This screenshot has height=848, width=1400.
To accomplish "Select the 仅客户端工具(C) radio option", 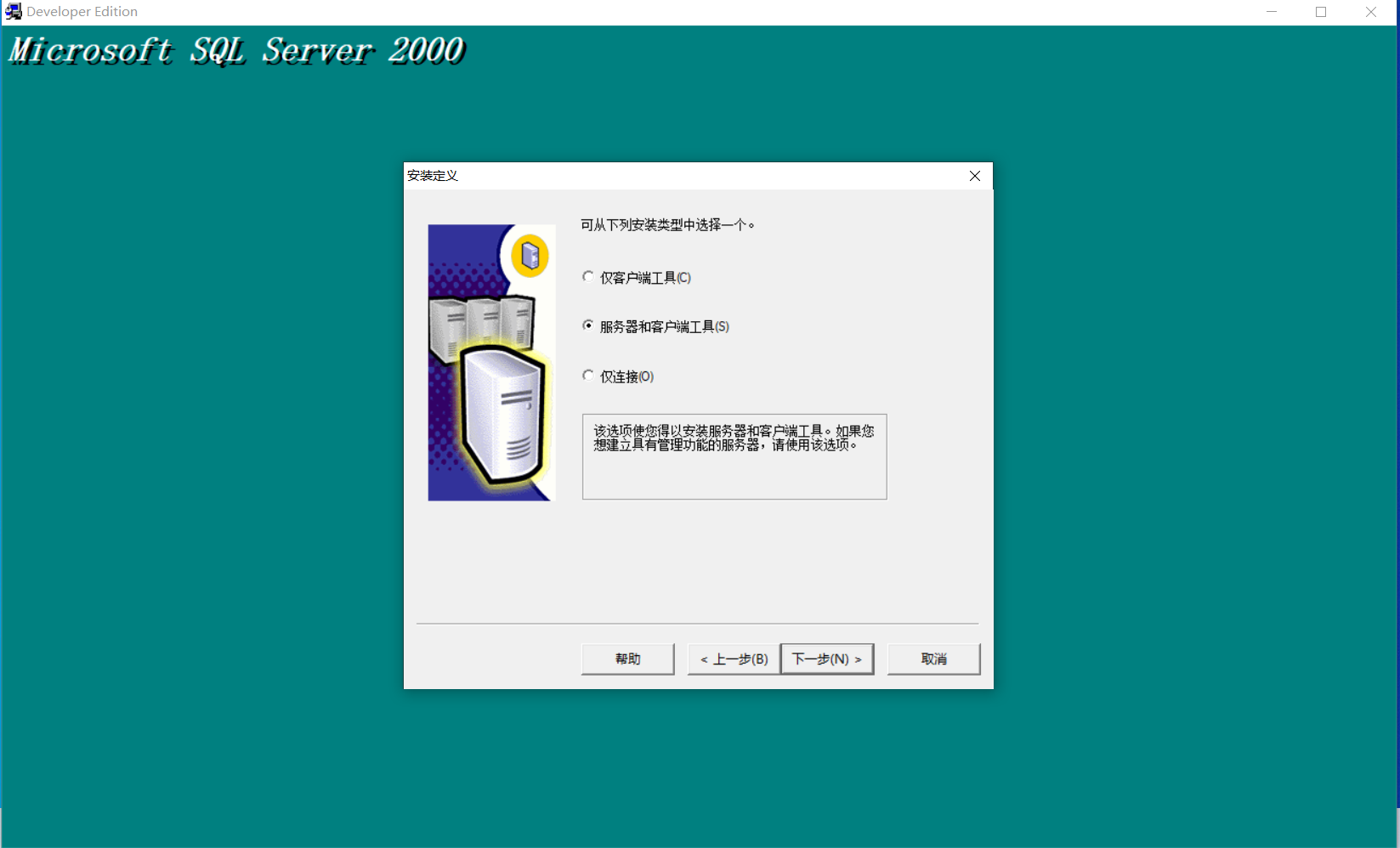I will [637, 277].
